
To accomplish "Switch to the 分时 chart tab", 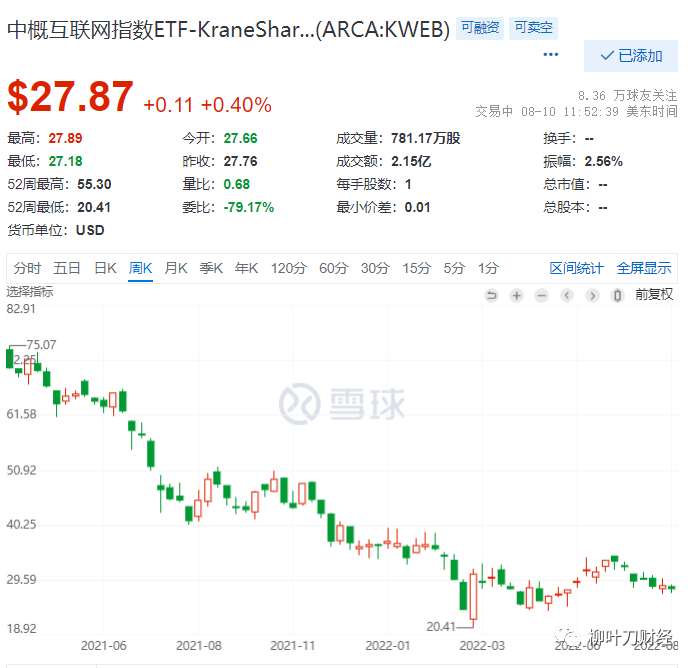I will pyautogui.click(x=27, y=268).
